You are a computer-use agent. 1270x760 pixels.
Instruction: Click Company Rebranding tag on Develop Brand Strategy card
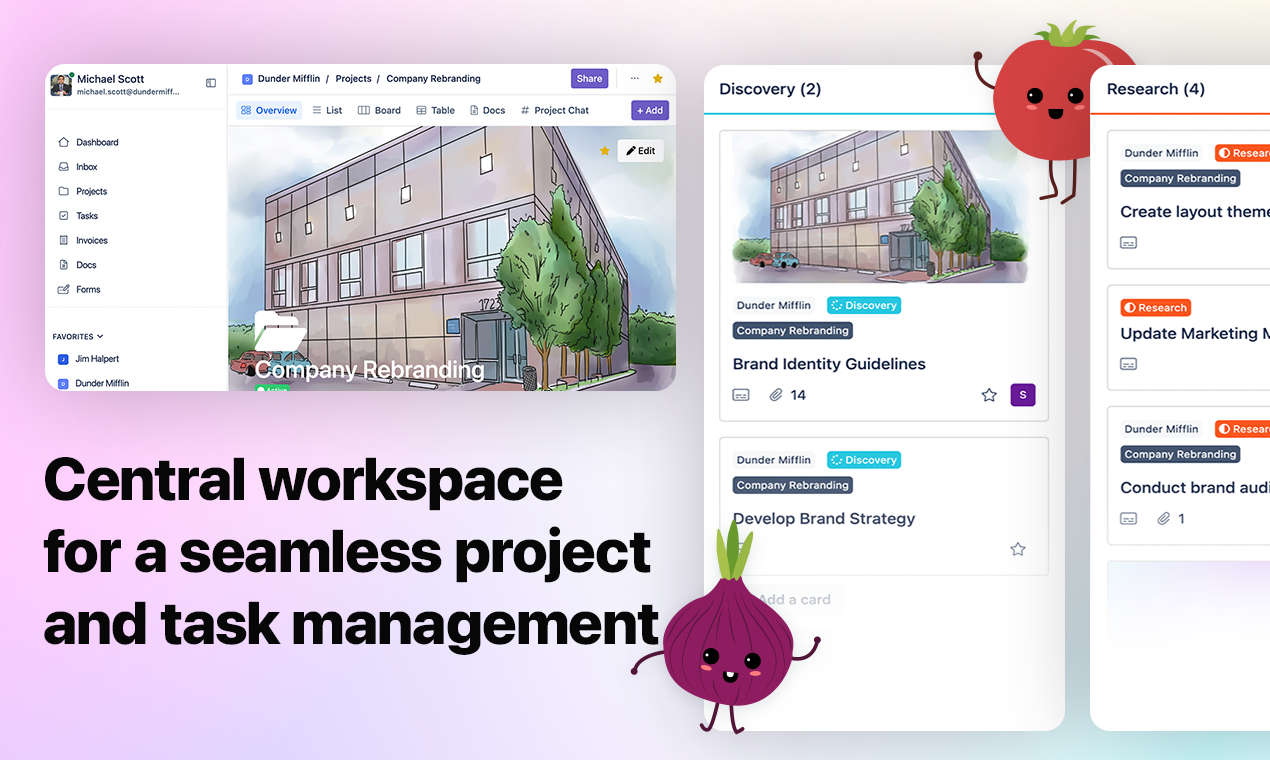click(793, 485)
